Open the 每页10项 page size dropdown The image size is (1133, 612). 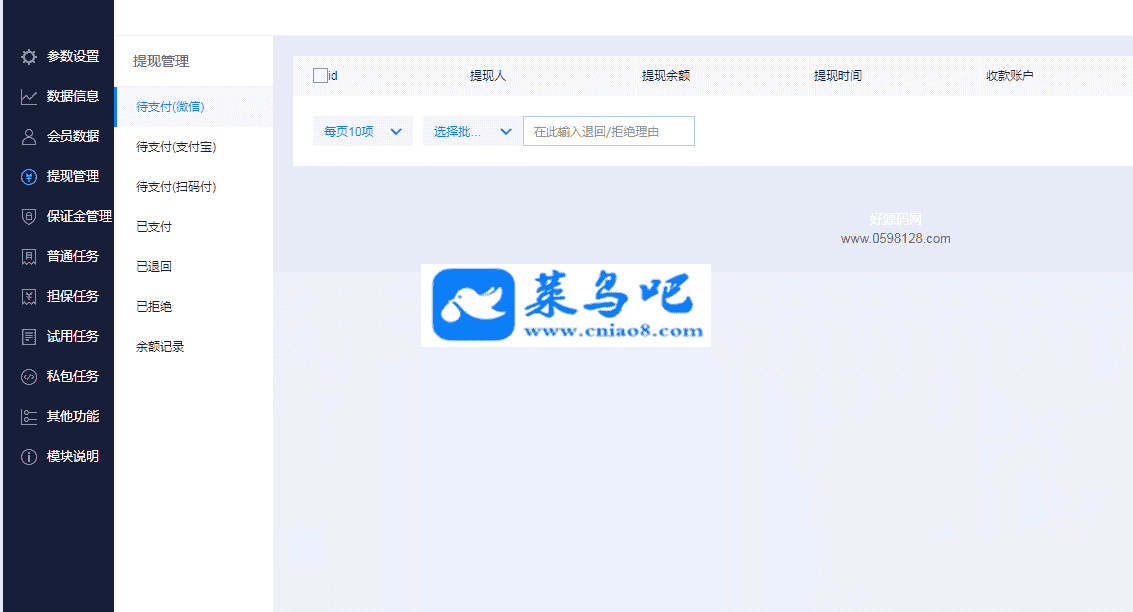pos(362,131)
